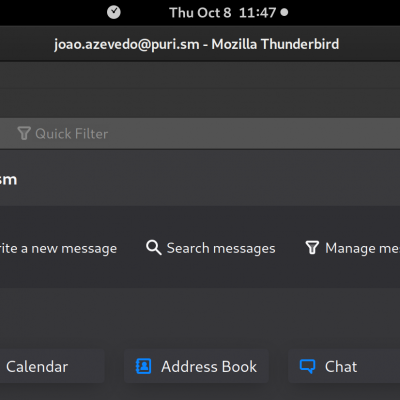
Task: Click empty area of the Quick Filter toolbar
Action: click(253, 134)
